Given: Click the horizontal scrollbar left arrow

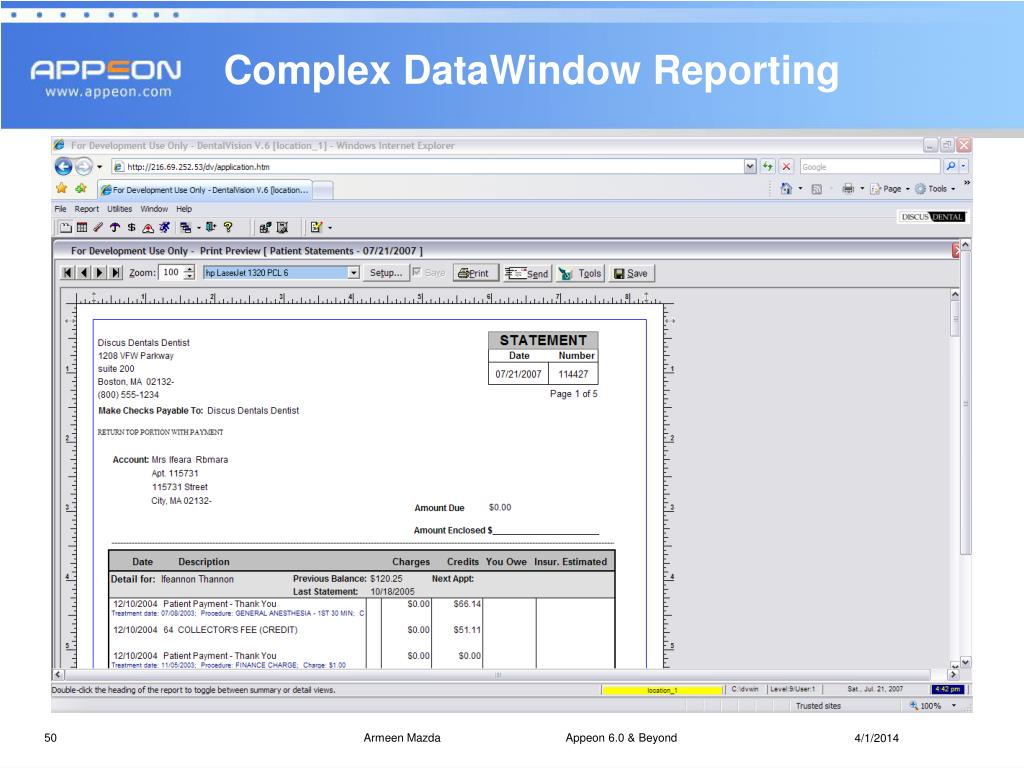Looking at the screenshot, I should [58, 675].
